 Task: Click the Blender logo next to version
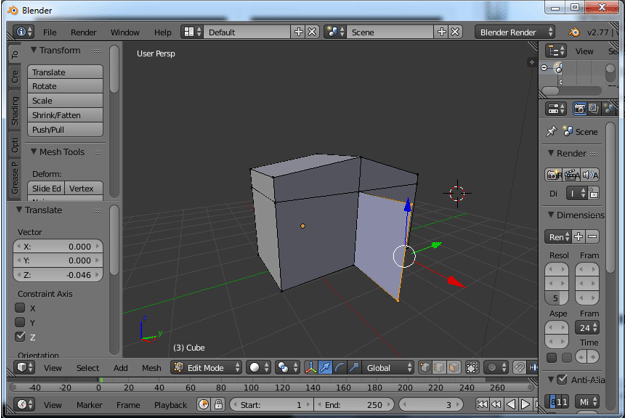(574, 32)
